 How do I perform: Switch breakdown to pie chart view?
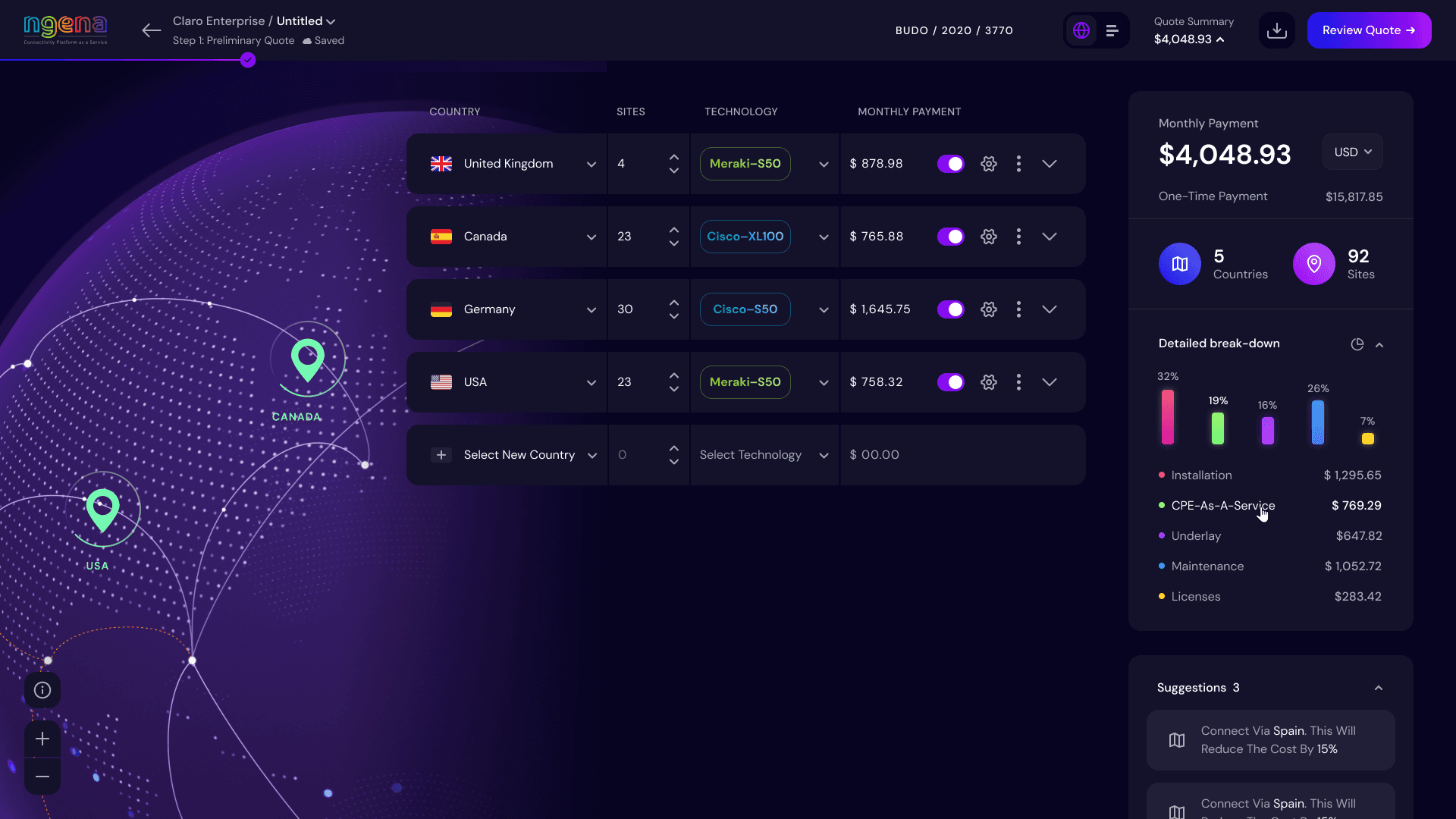pos(1357,344)
